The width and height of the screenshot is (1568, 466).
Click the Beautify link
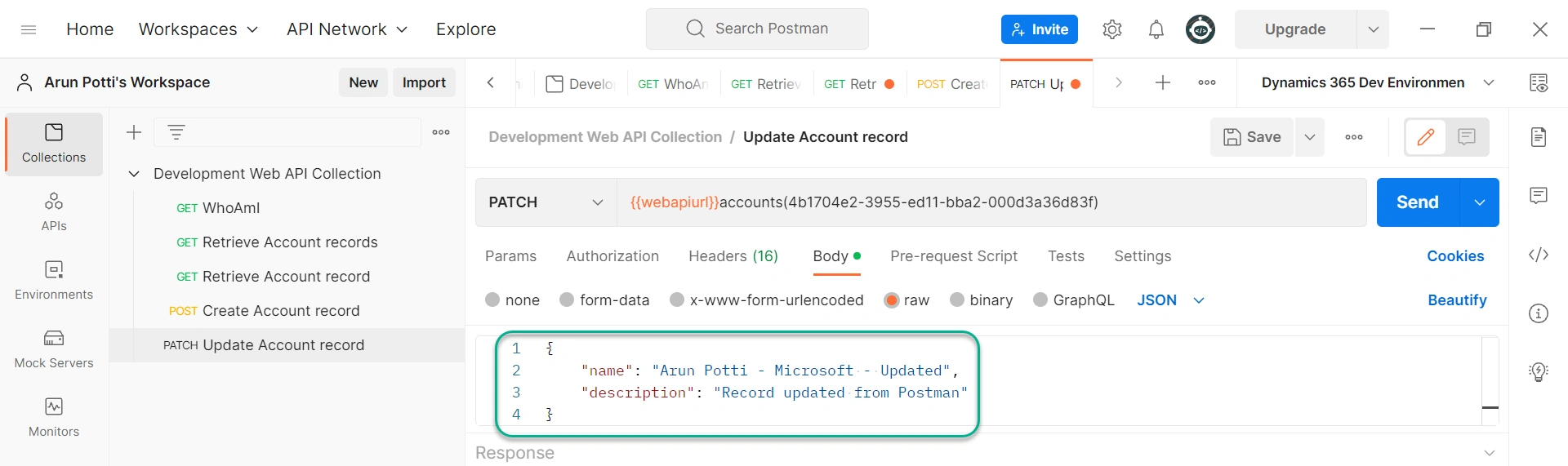[1457, 300]
